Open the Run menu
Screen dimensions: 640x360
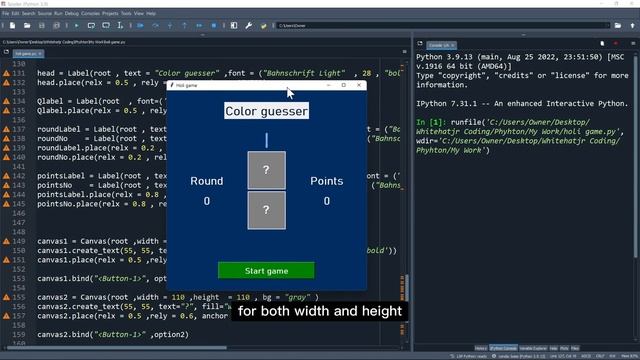(x=58, y=13)
